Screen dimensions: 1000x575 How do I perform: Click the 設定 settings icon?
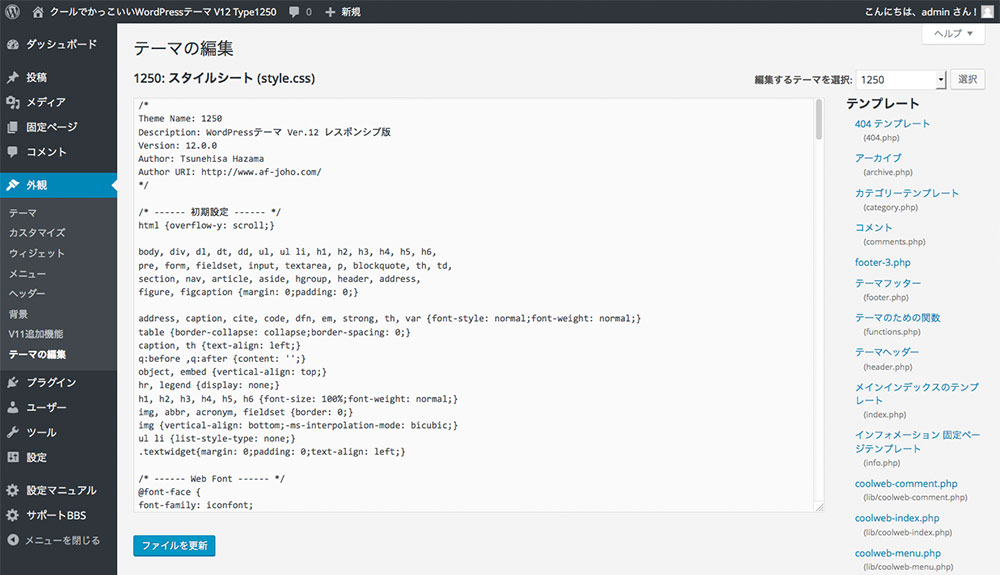pos(13,457)
